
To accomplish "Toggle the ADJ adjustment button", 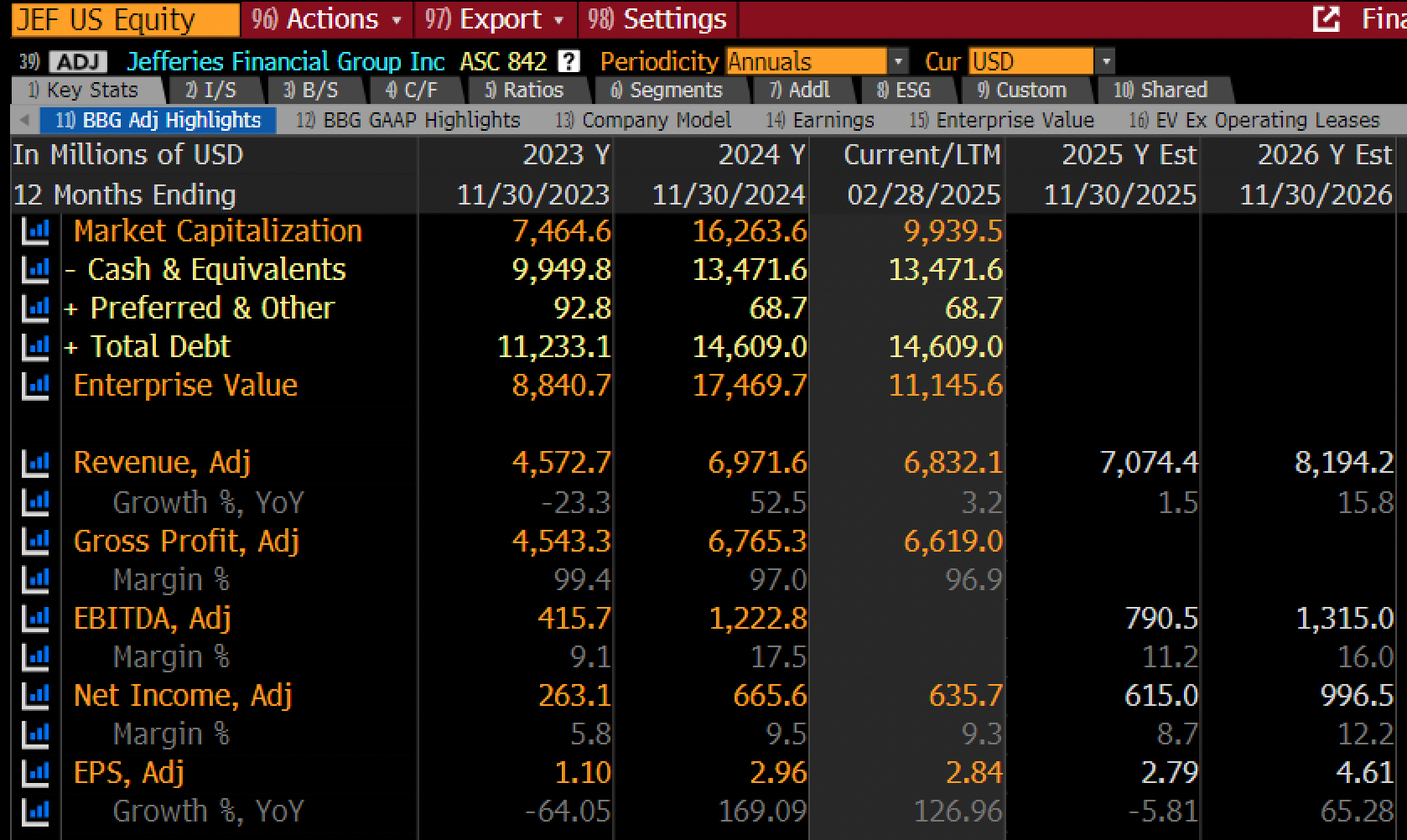I will point(78,61).
